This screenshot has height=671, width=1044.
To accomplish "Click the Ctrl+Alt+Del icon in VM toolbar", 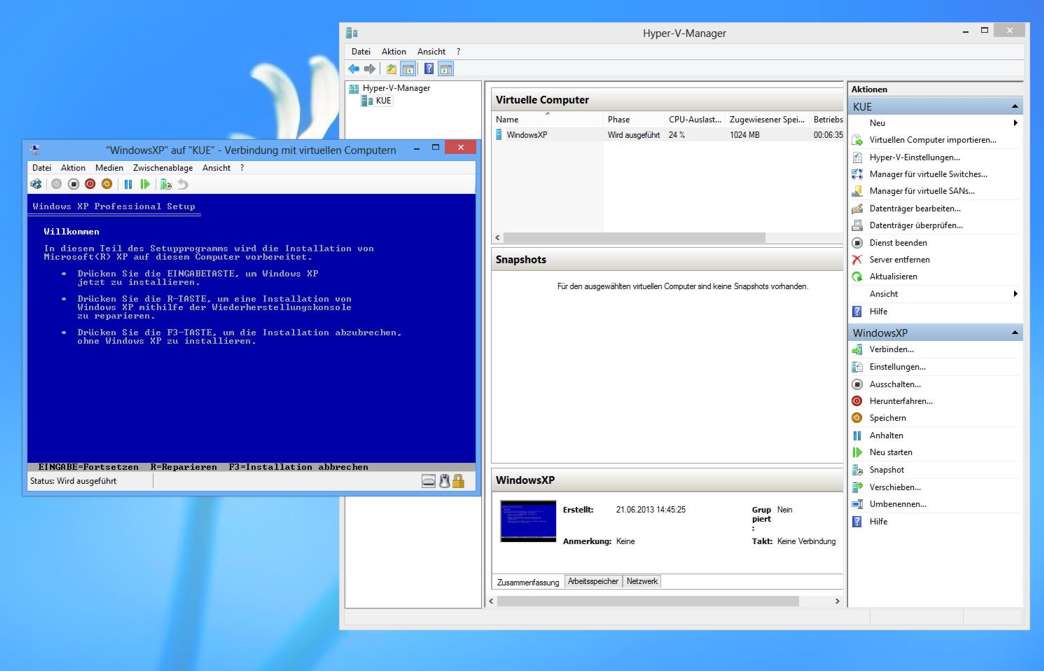I will (x=36, y=184).
